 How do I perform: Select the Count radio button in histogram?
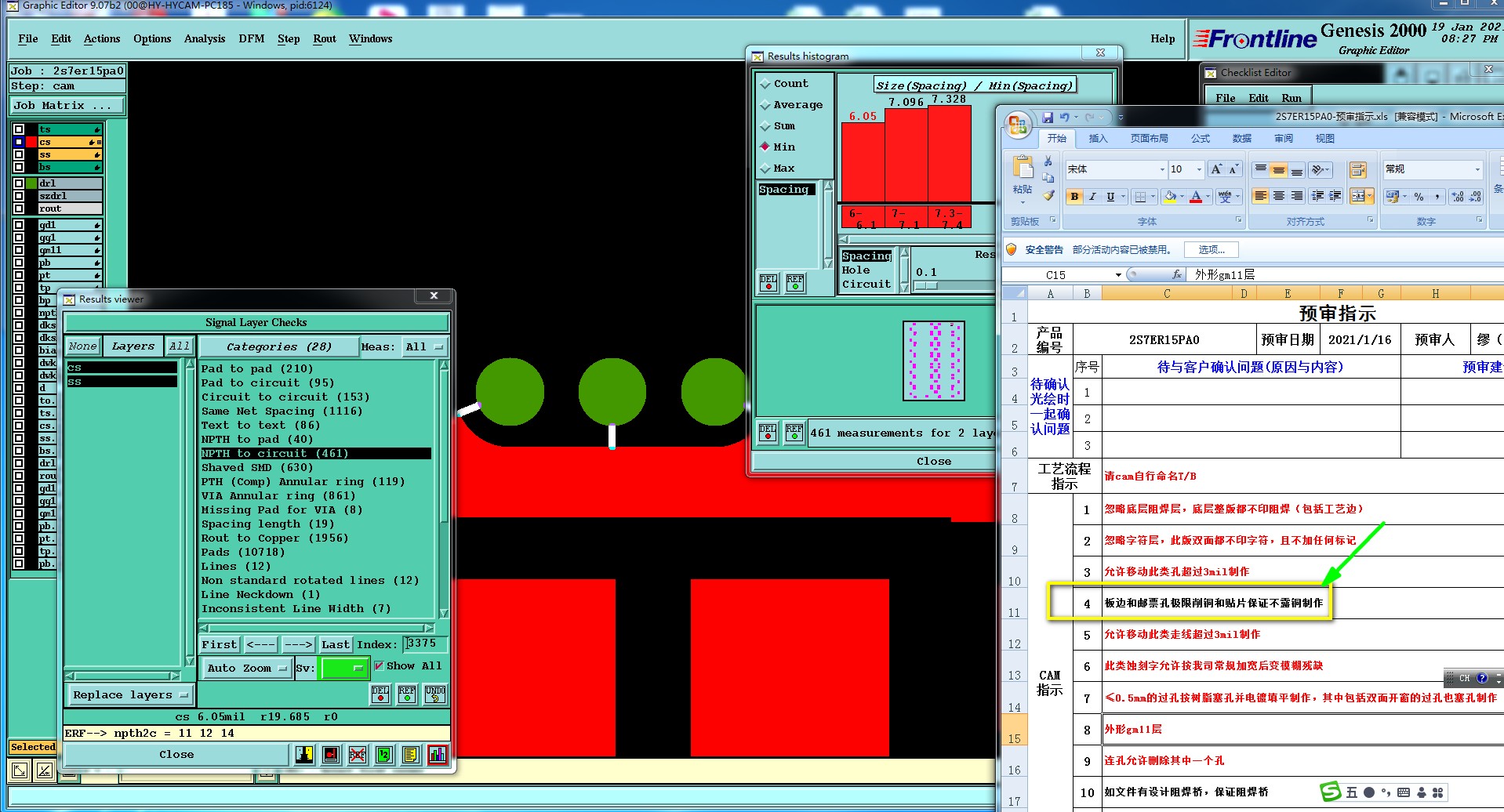point(765,84)
